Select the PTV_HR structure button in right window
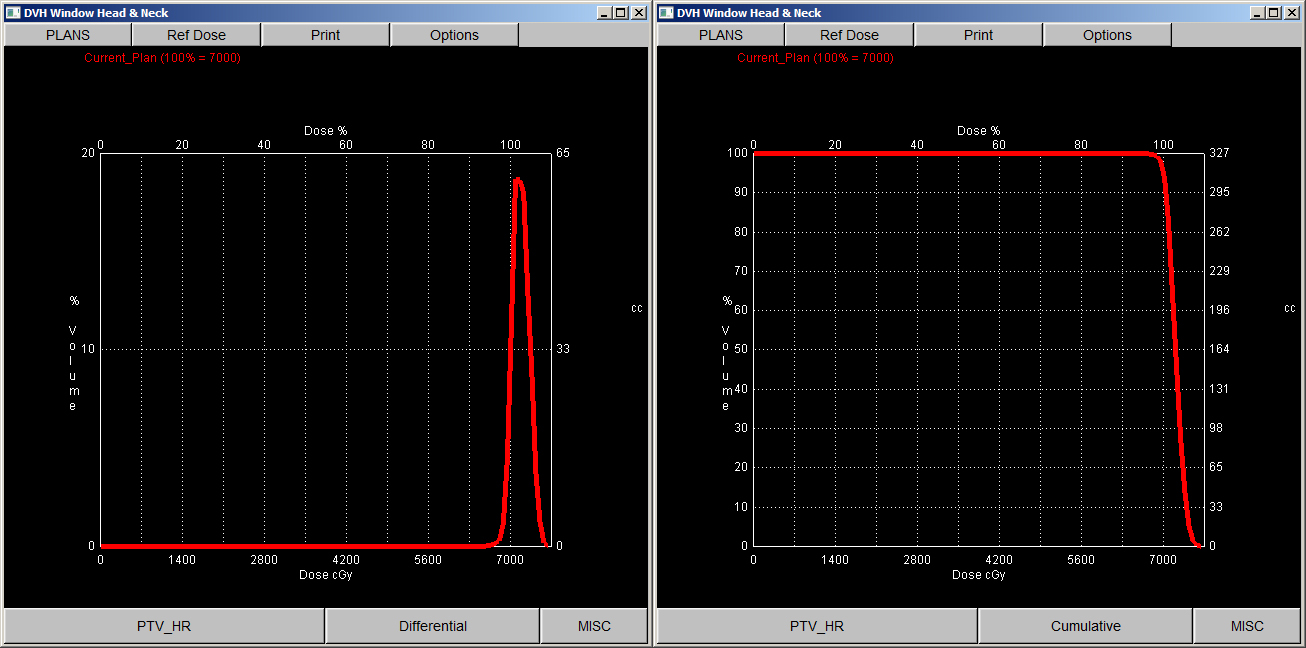The height and width of the screenshot is (648, 1306). 815,625
